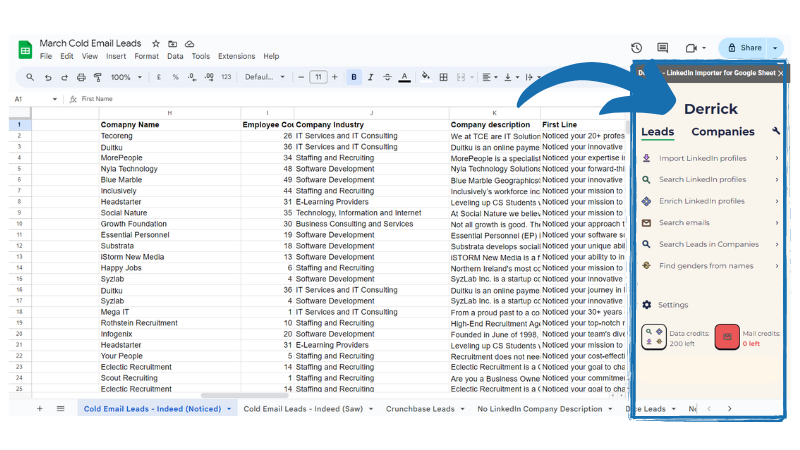
Task: Open horizontal align dropdown
Action: (490, 78)
